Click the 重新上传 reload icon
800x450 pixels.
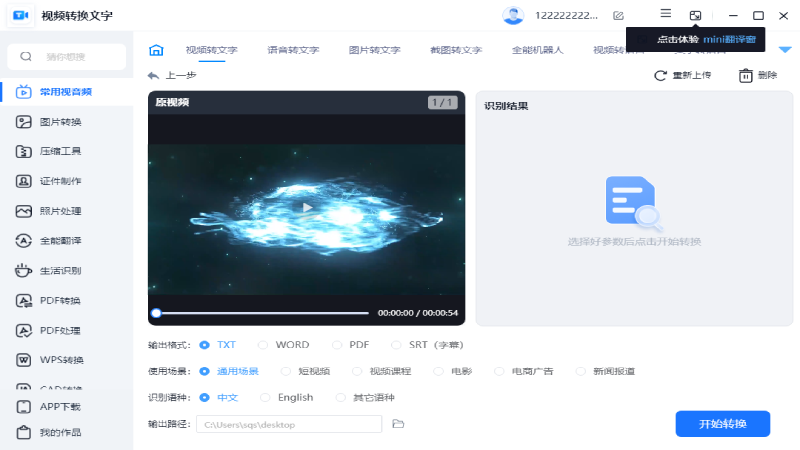click(660, 76)
